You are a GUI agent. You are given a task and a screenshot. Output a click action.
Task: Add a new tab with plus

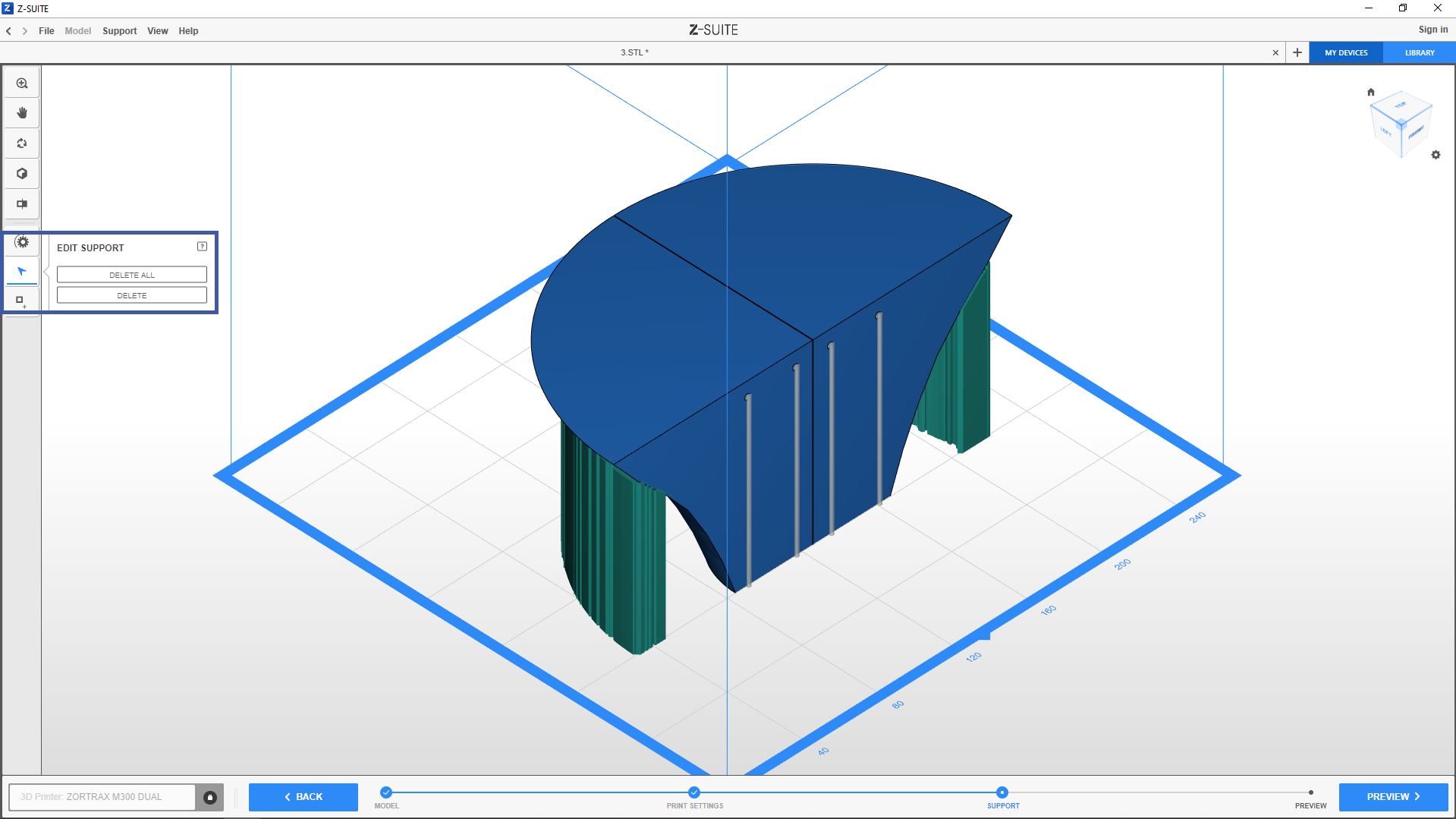click(x=1297, y=53)
